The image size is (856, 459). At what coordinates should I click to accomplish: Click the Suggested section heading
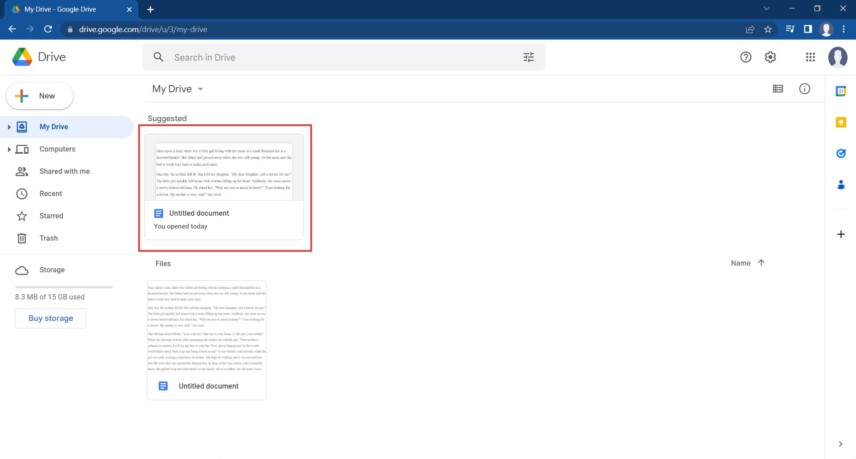tap(167, 118)
